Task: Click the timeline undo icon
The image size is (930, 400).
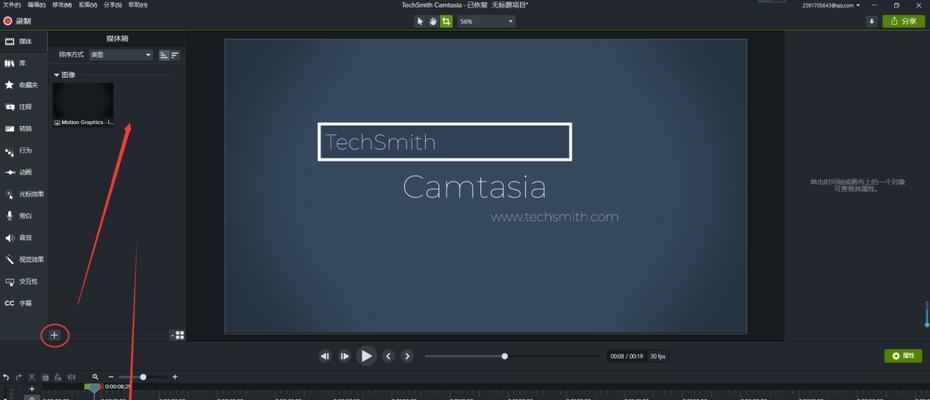Action: (6, 377)
